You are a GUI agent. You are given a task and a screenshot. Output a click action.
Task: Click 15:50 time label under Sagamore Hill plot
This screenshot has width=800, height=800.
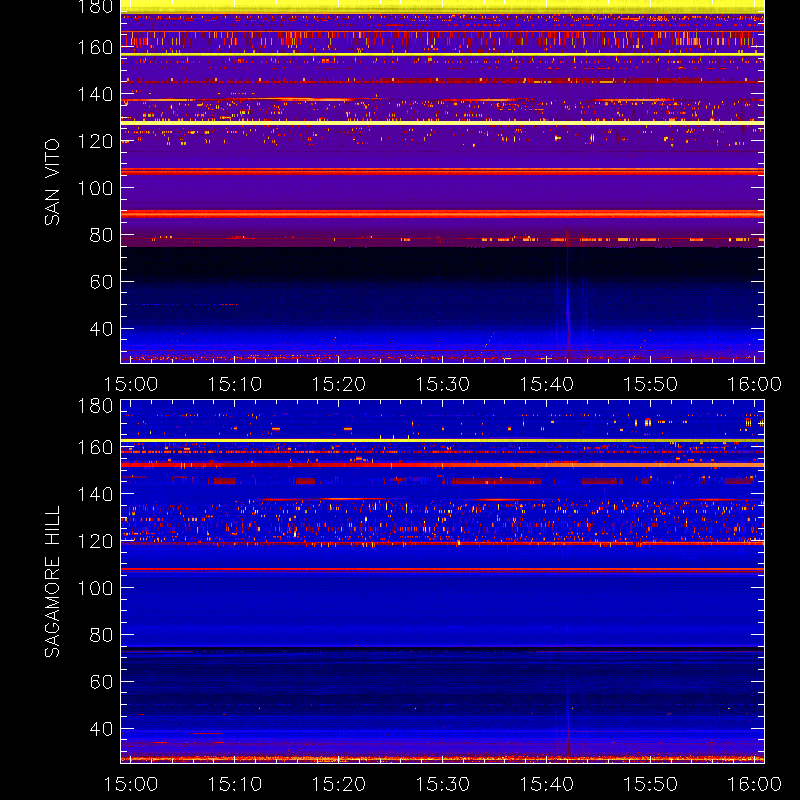tap(651, 784)
